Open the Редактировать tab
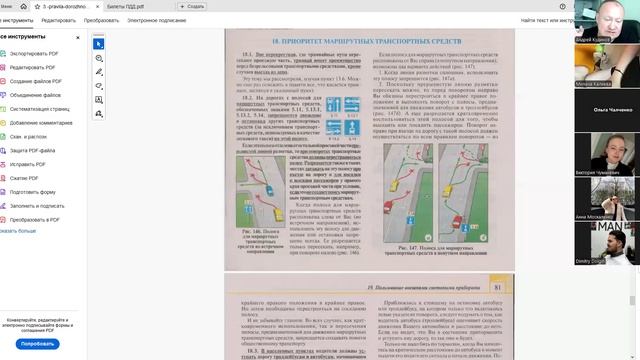Viewport: 640px width, 360px height. coord(58,20)
